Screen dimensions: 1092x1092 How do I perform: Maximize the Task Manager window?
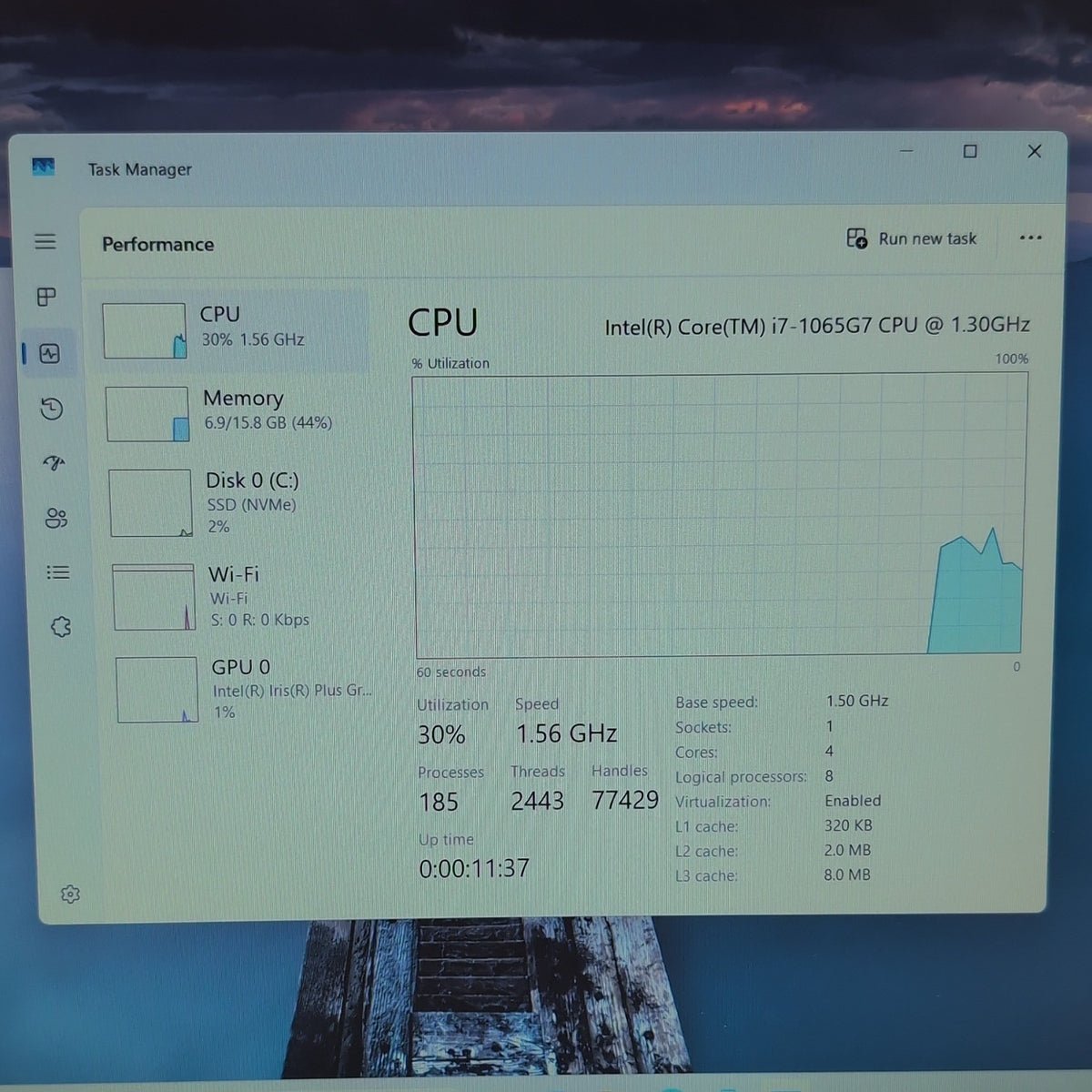tap(970, 151)
